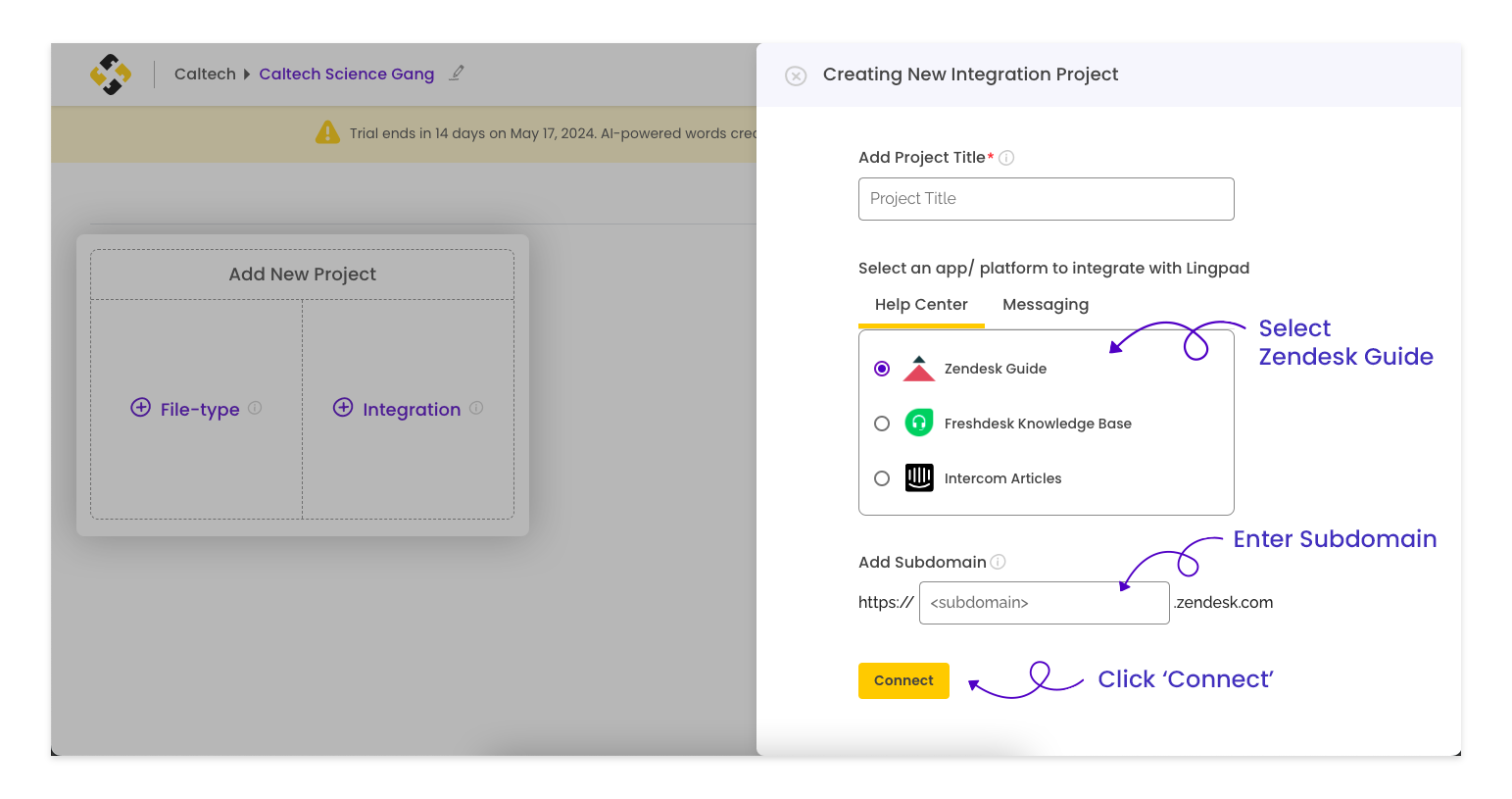Click the Zendesk Guide logo icon
1512x799 pixels.
pos(919,369)
